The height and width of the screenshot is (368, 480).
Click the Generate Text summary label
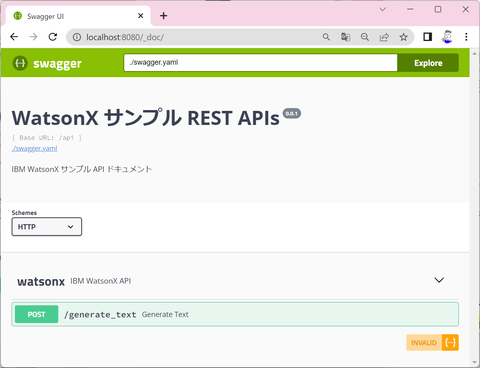point(165,314)
